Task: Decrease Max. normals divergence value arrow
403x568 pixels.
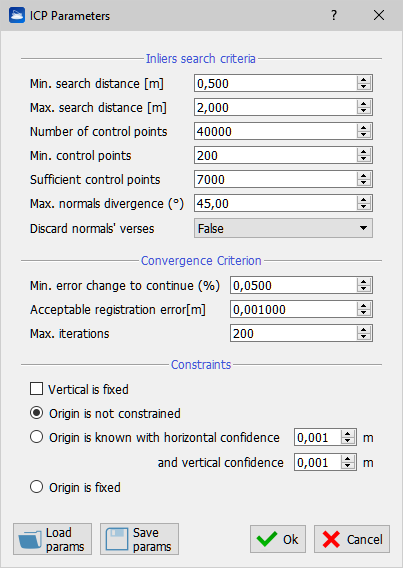Action: [x=364, y=207]
